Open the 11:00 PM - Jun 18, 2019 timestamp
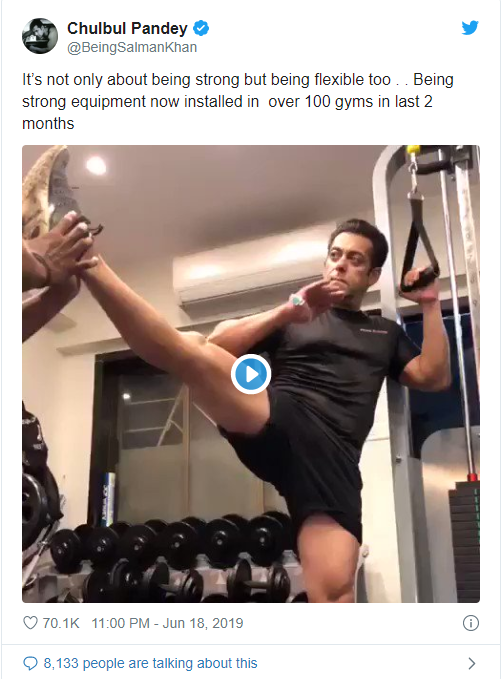Viewport: 502px width, 679px height. [x=167, y=623]
